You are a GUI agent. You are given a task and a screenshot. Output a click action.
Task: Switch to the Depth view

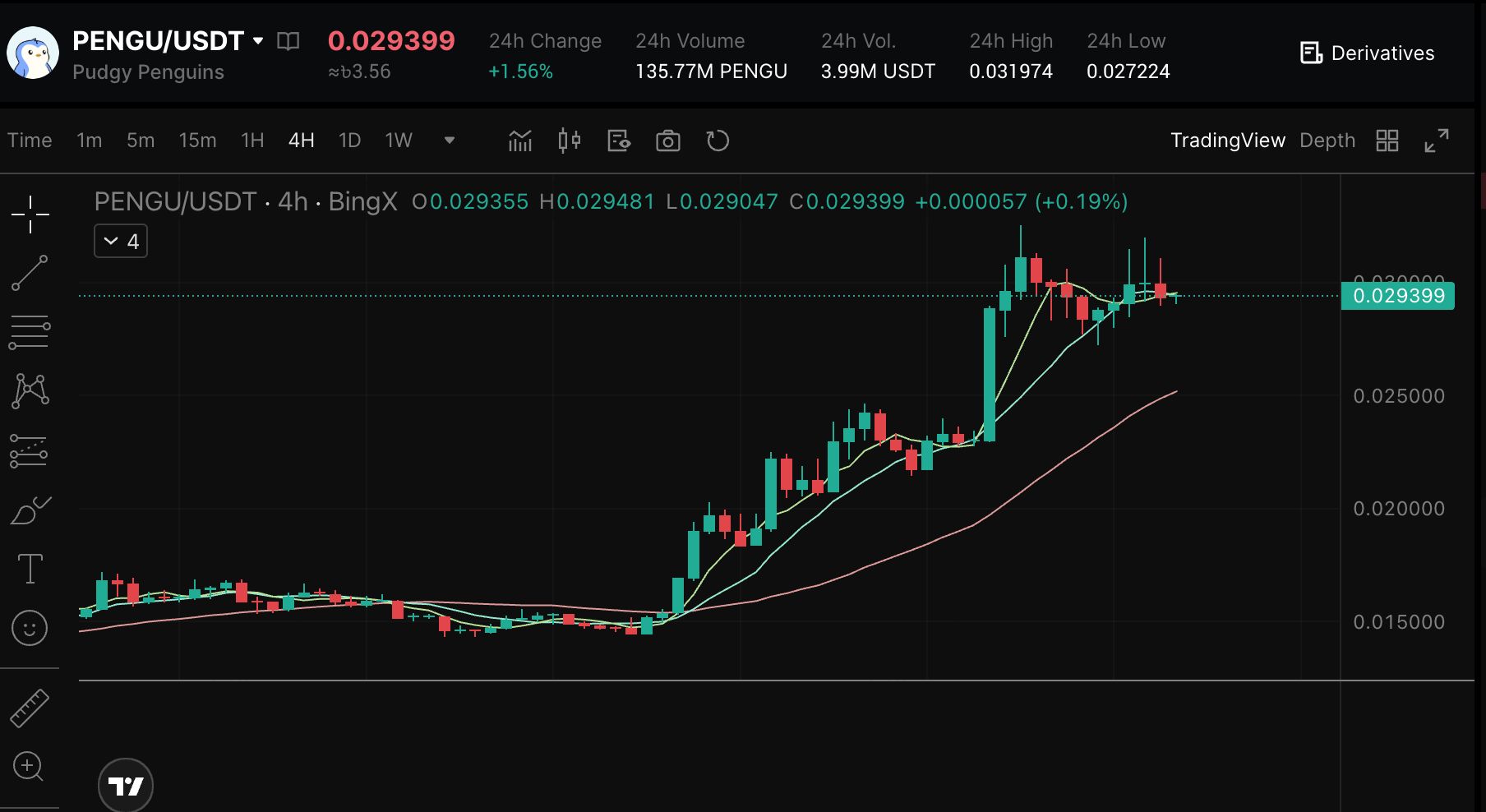coord(1327,141)
